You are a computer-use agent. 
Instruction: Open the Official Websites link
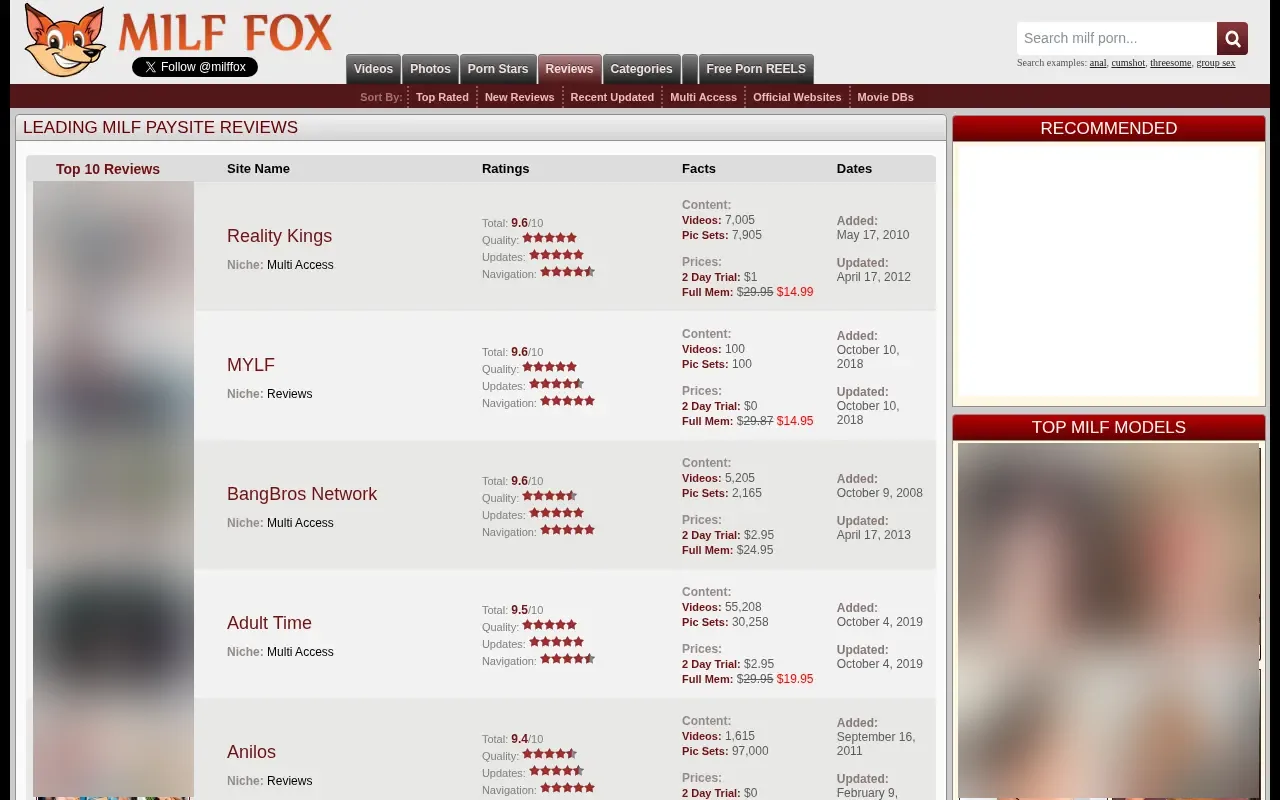click(x=797, y=97)
